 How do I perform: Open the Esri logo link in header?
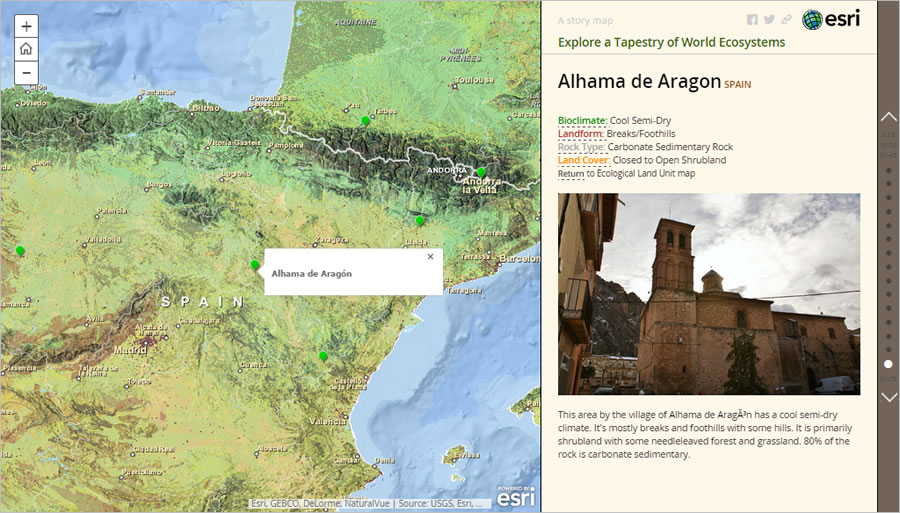(x=831, y=19)
